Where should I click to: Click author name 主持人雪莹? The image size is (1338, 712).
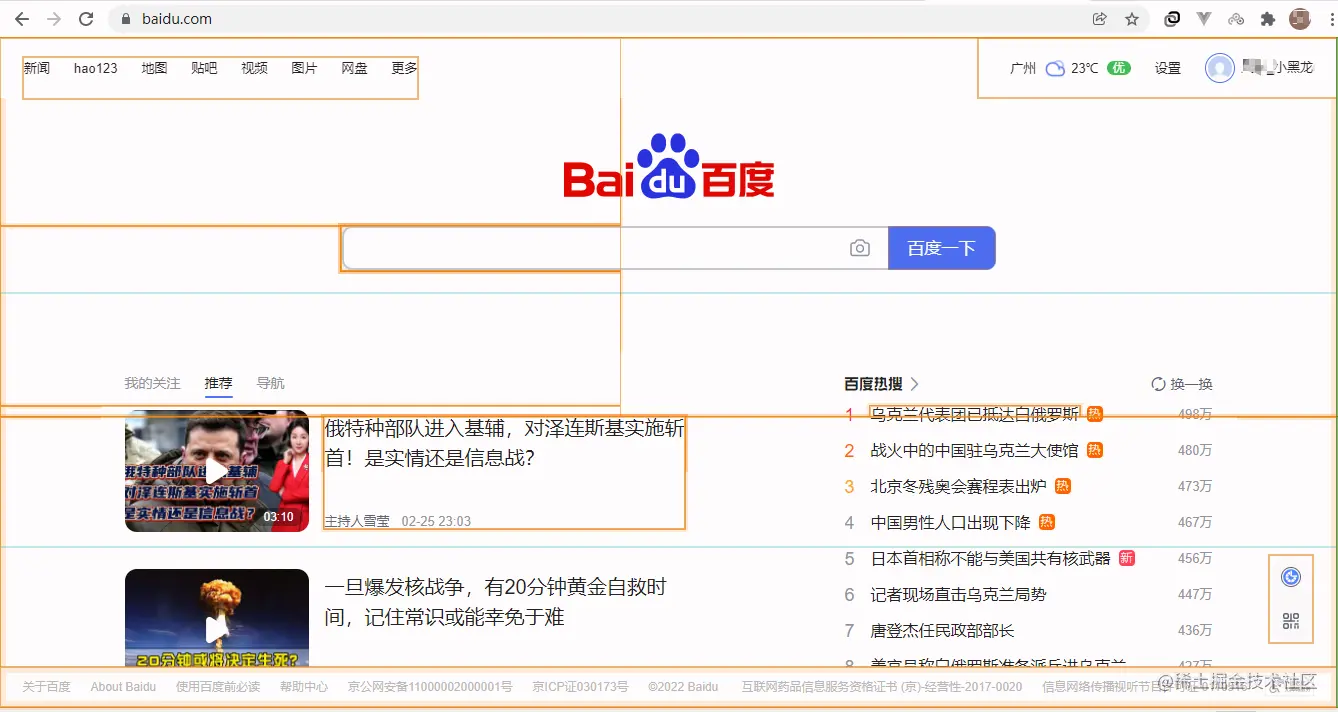coord(357,521)
